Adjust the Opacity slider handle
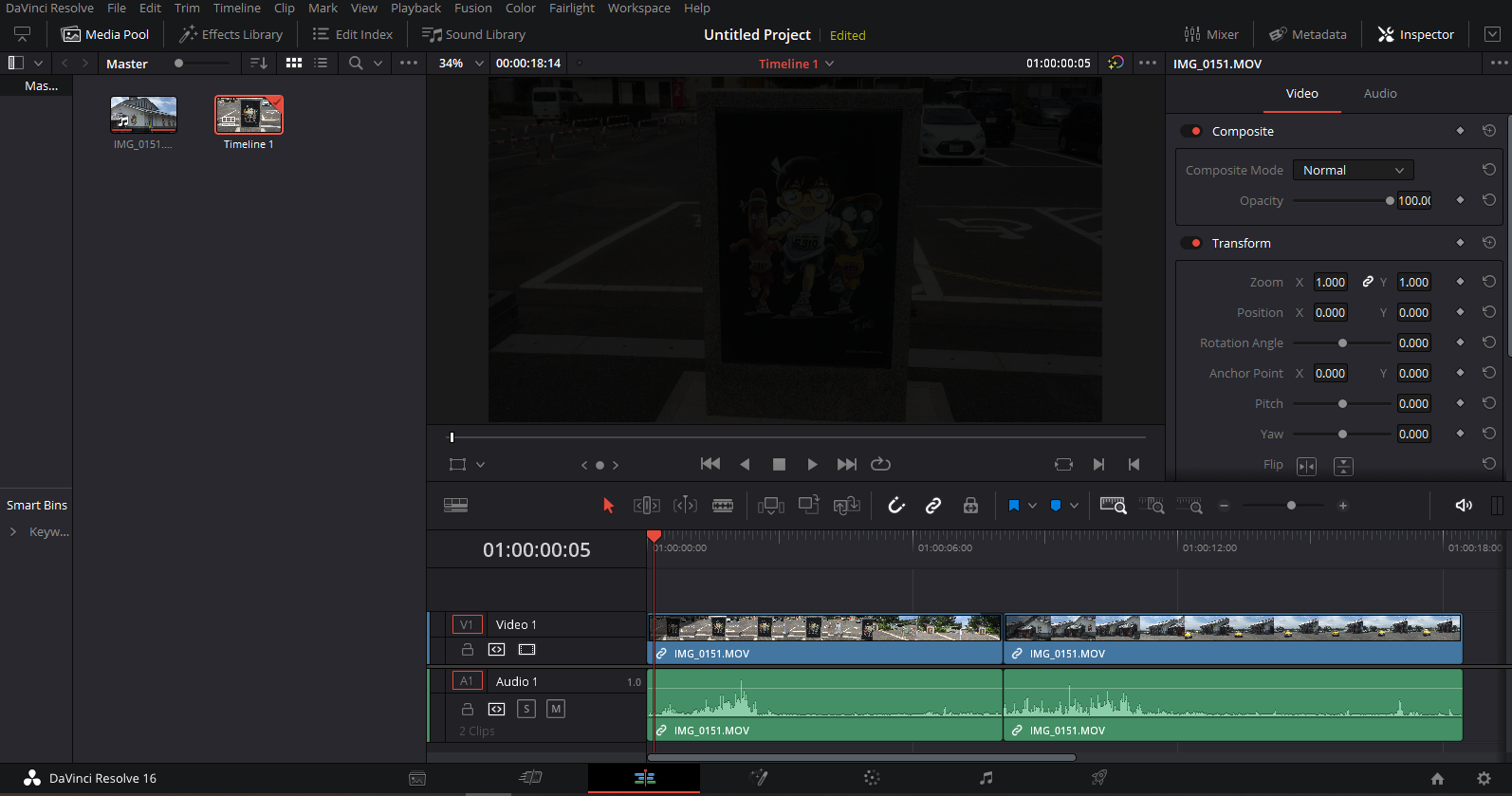 click(1390, 200)
